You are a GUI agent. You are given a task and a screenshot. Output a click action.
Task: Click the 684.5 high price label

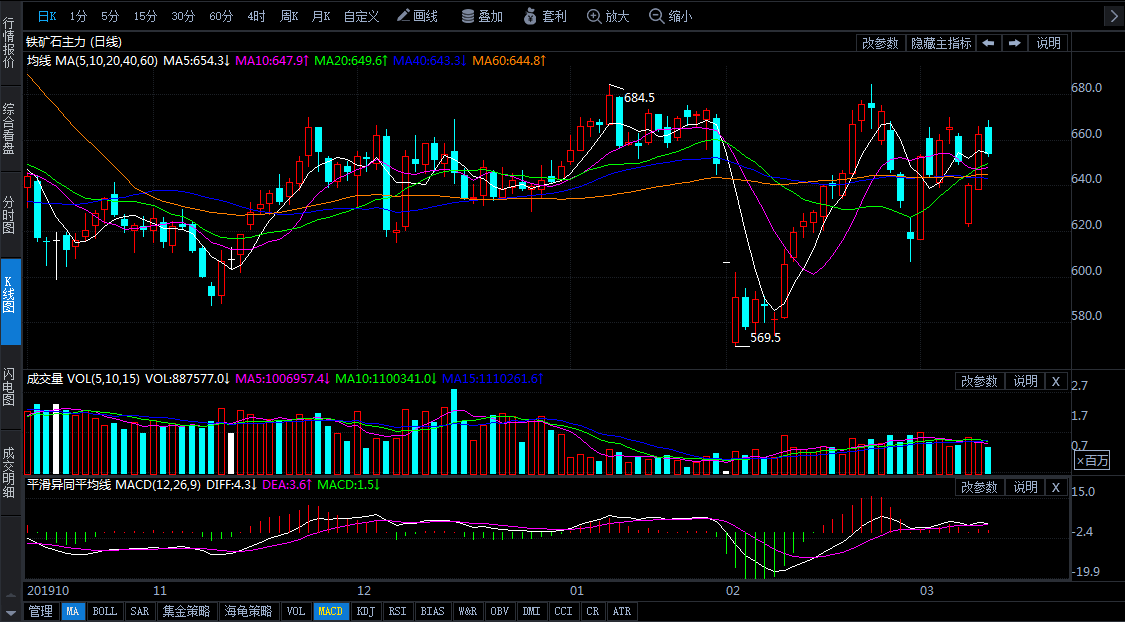pos(639,98)
